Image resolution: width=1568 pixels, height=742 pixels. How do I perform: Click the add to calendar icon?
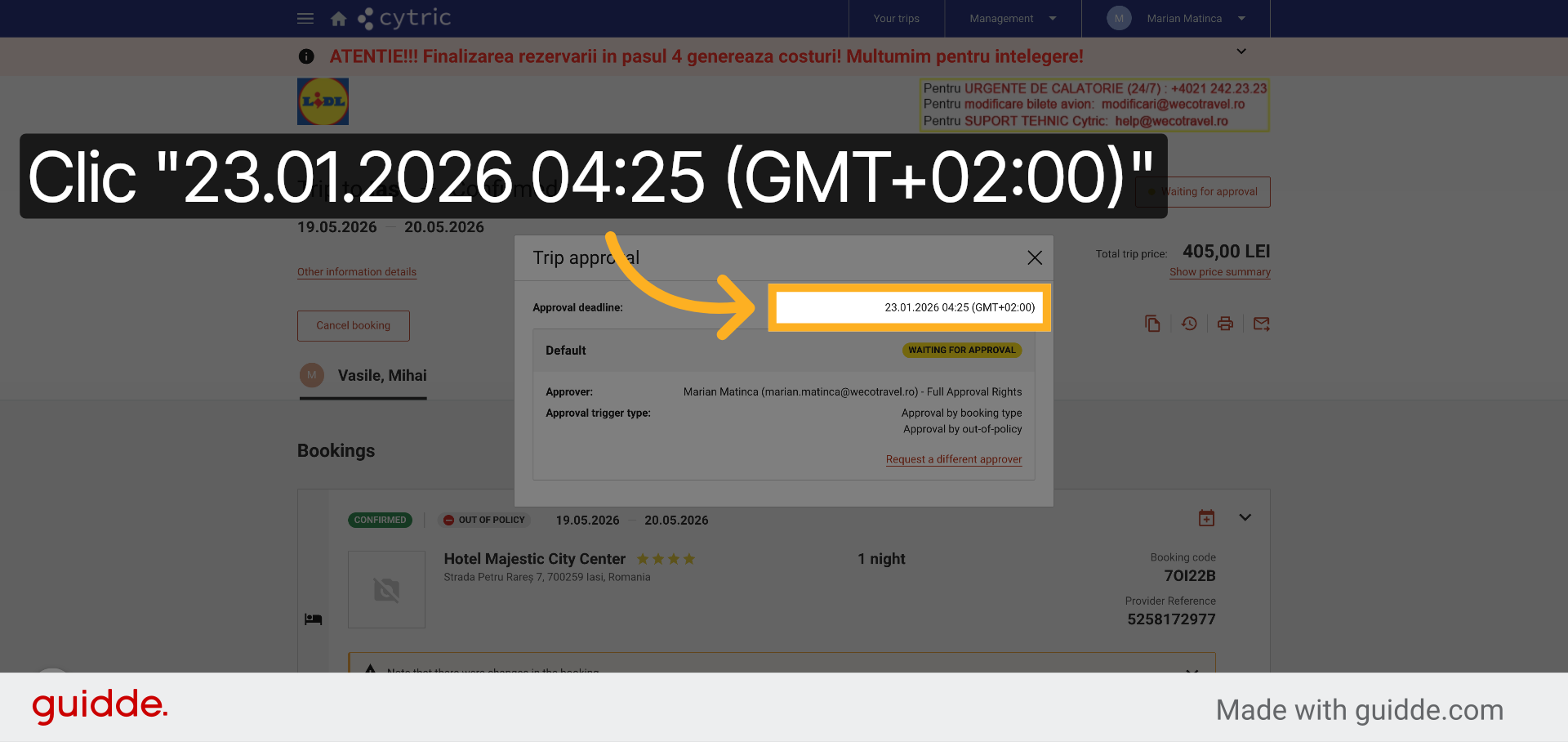click(x=1206, y=518)
